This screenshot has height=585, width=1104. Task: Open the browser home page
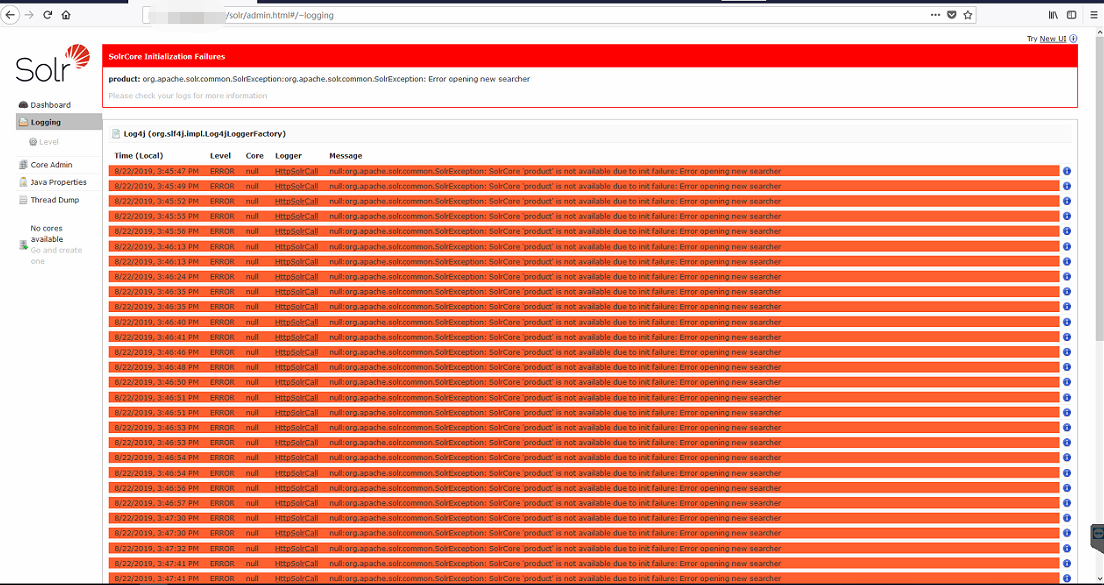[65, 15]
